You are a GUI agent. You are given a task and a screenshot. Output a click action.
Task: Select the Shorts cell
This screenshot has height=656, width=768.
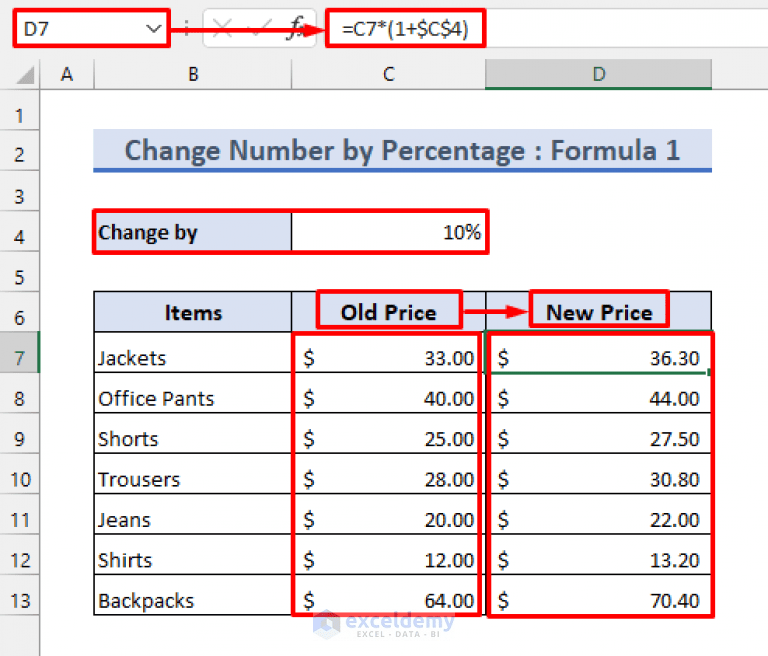(192, 434)
